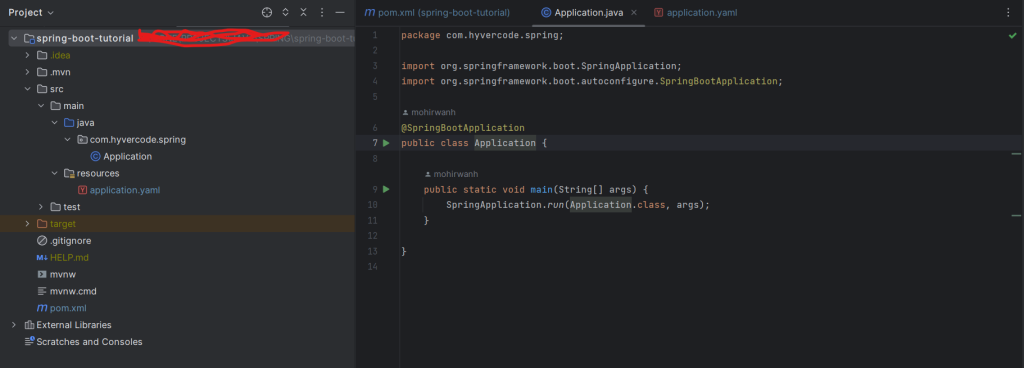The height and width of the screenshot is (368, 1024).
Task: Click Scratches and Consoles icon
Action: click(29, 342)
